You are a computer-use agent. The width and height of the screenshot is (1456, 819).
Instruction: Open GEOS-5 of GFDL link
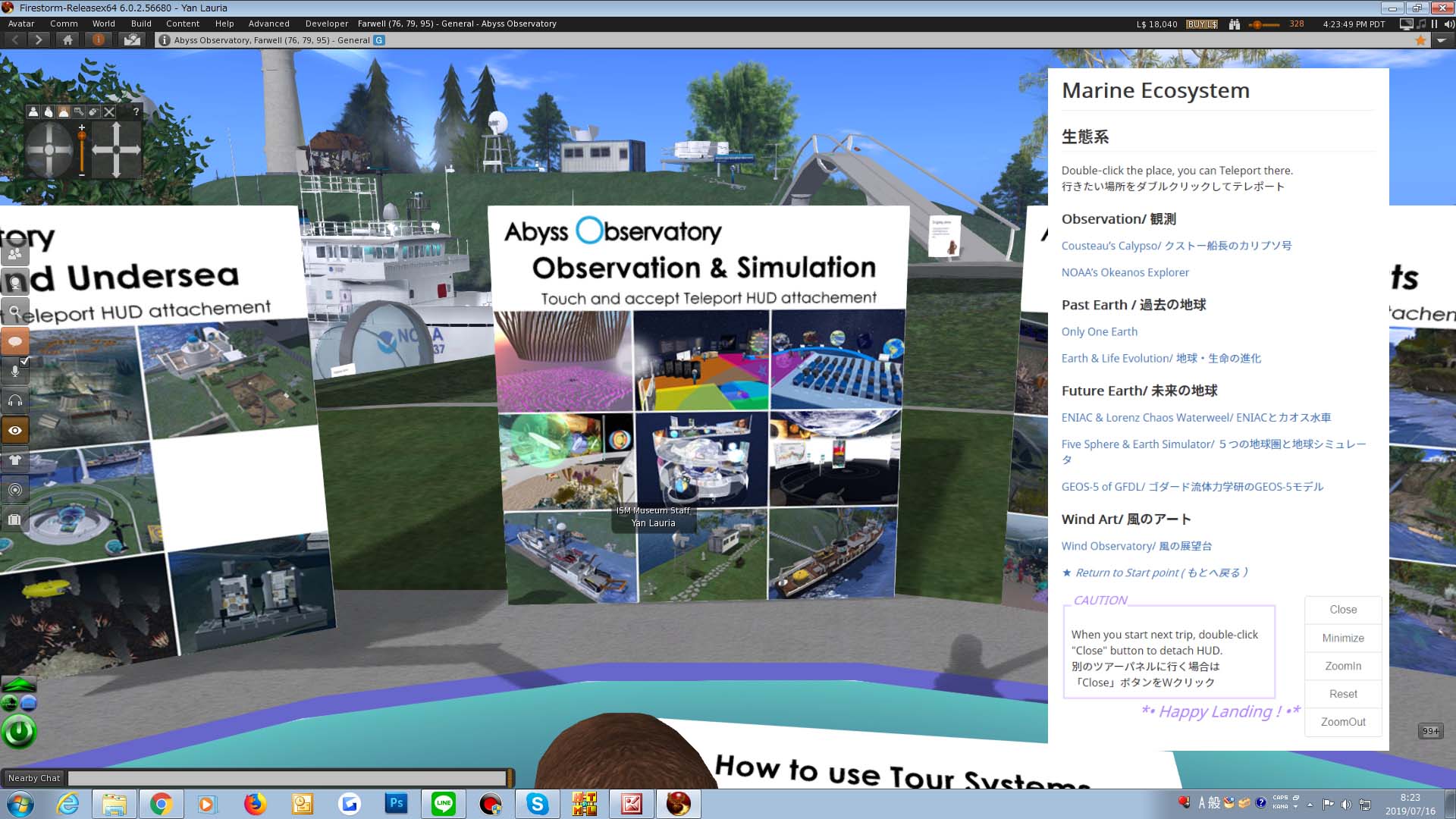1192,487
